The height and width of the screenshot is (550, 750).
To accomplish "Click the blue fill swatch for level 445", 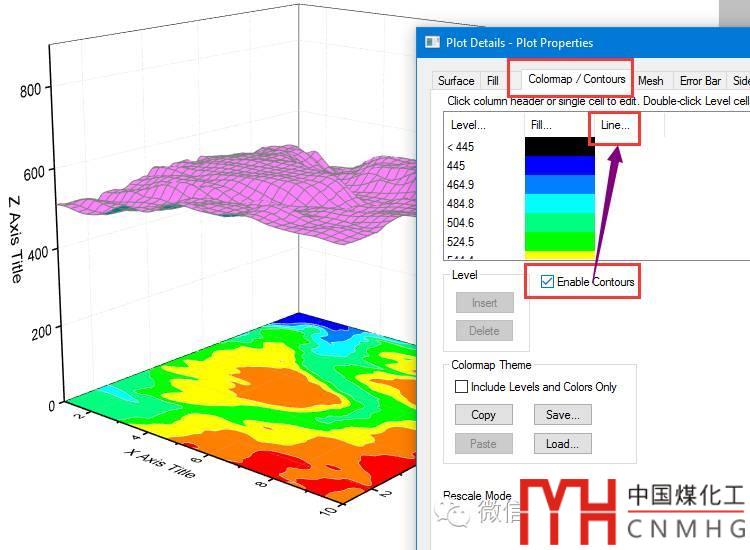I will coord(559,166).
